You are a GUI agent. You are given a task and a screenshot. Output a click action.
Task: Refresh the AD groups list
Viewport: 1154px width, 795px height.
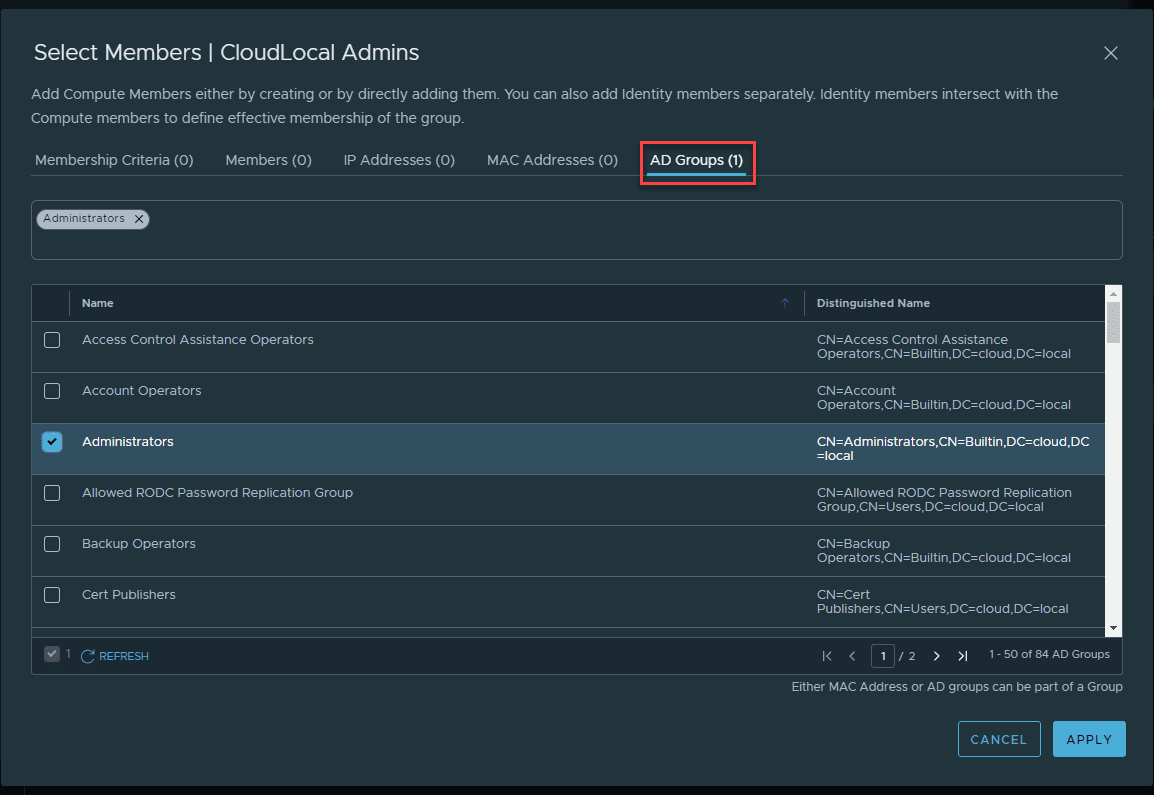(x=115, y=656)
